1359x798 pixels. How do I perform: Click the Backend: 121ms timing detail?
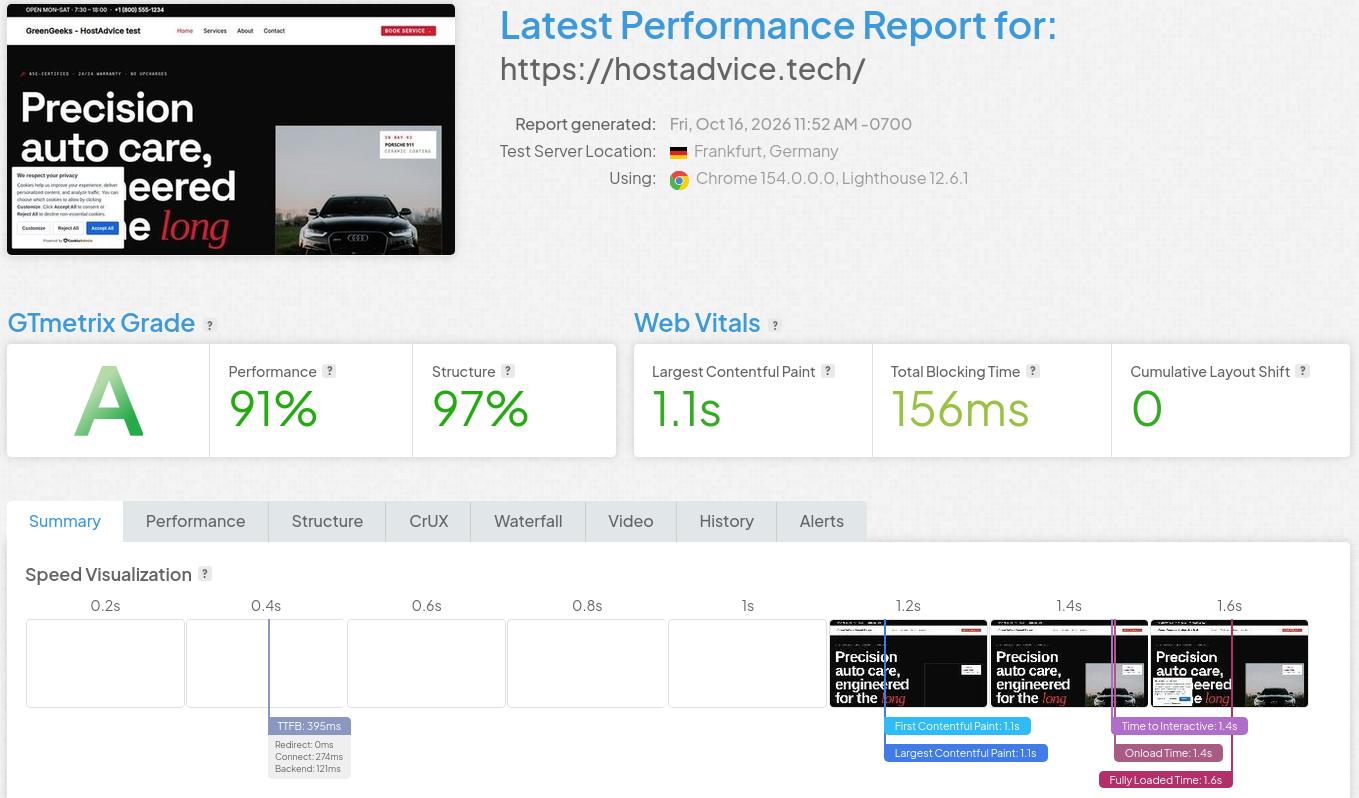pos(308,769)
